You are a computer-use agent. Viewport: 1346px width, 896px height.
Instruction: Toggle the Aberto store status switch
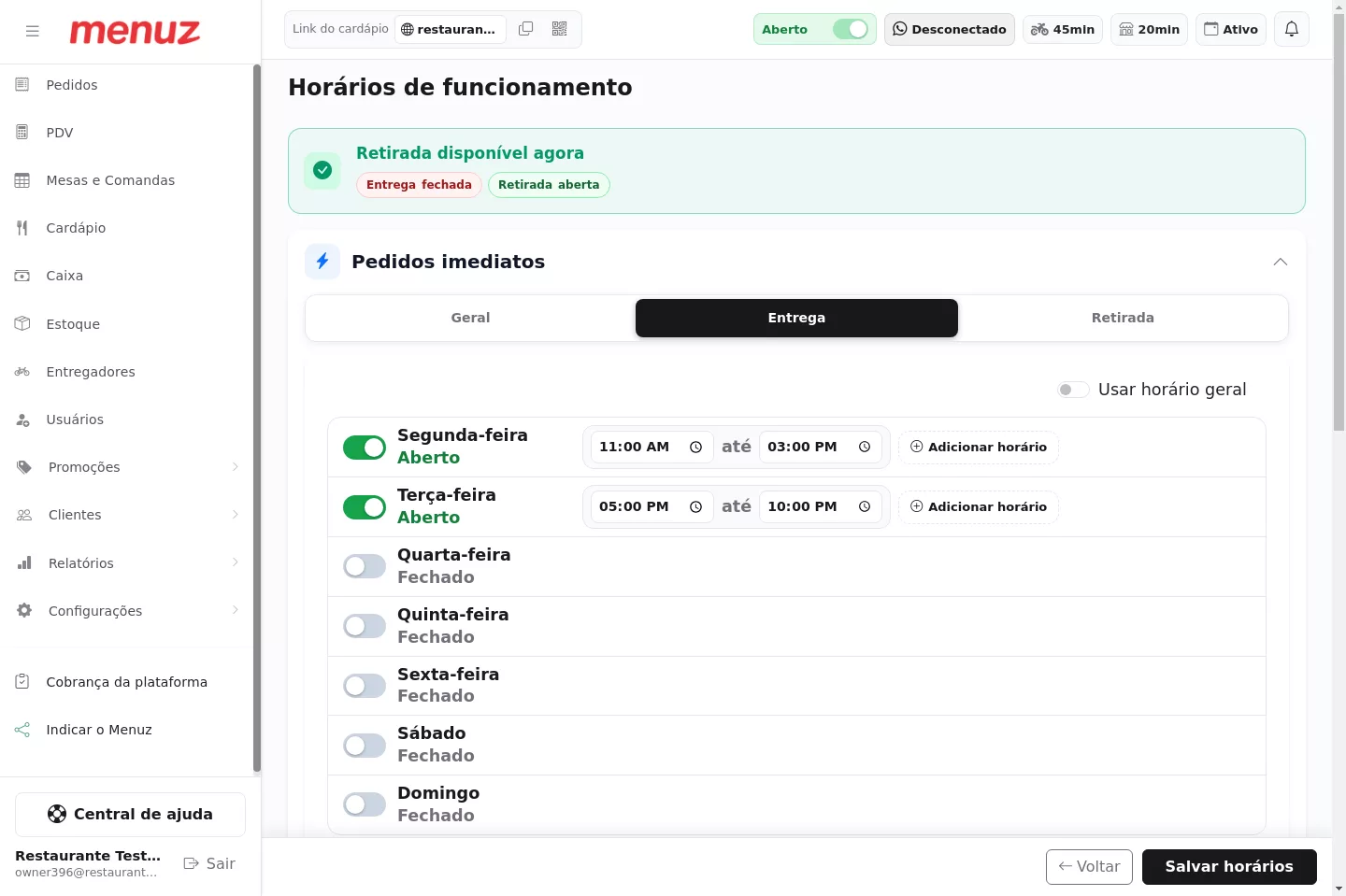[851, 29]
